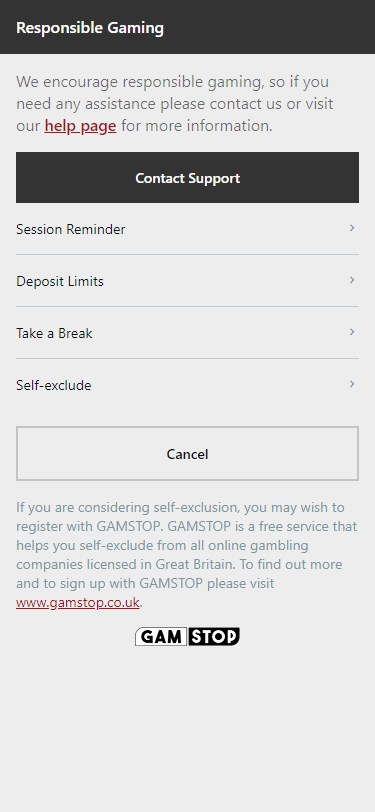Click the dark header bar at the top
The width and height of the screenshot is (375, 812).
coord(188,27)
